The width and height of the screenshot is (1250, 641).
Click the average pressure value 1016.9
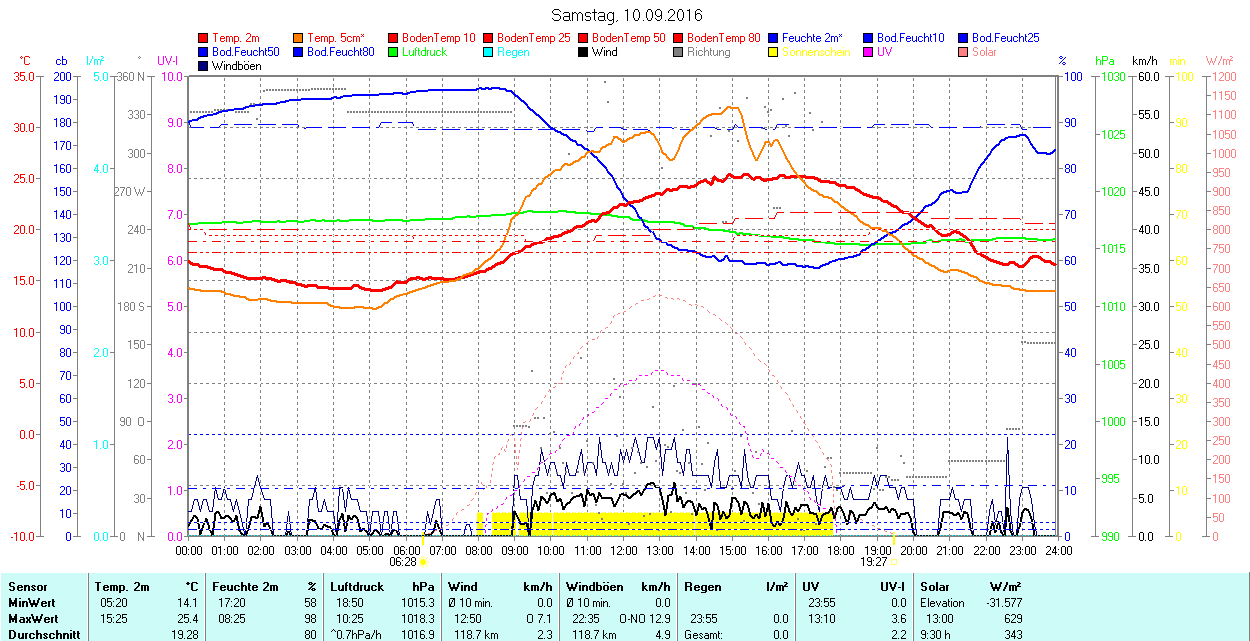pyautogui.click(x=416, y=634)
